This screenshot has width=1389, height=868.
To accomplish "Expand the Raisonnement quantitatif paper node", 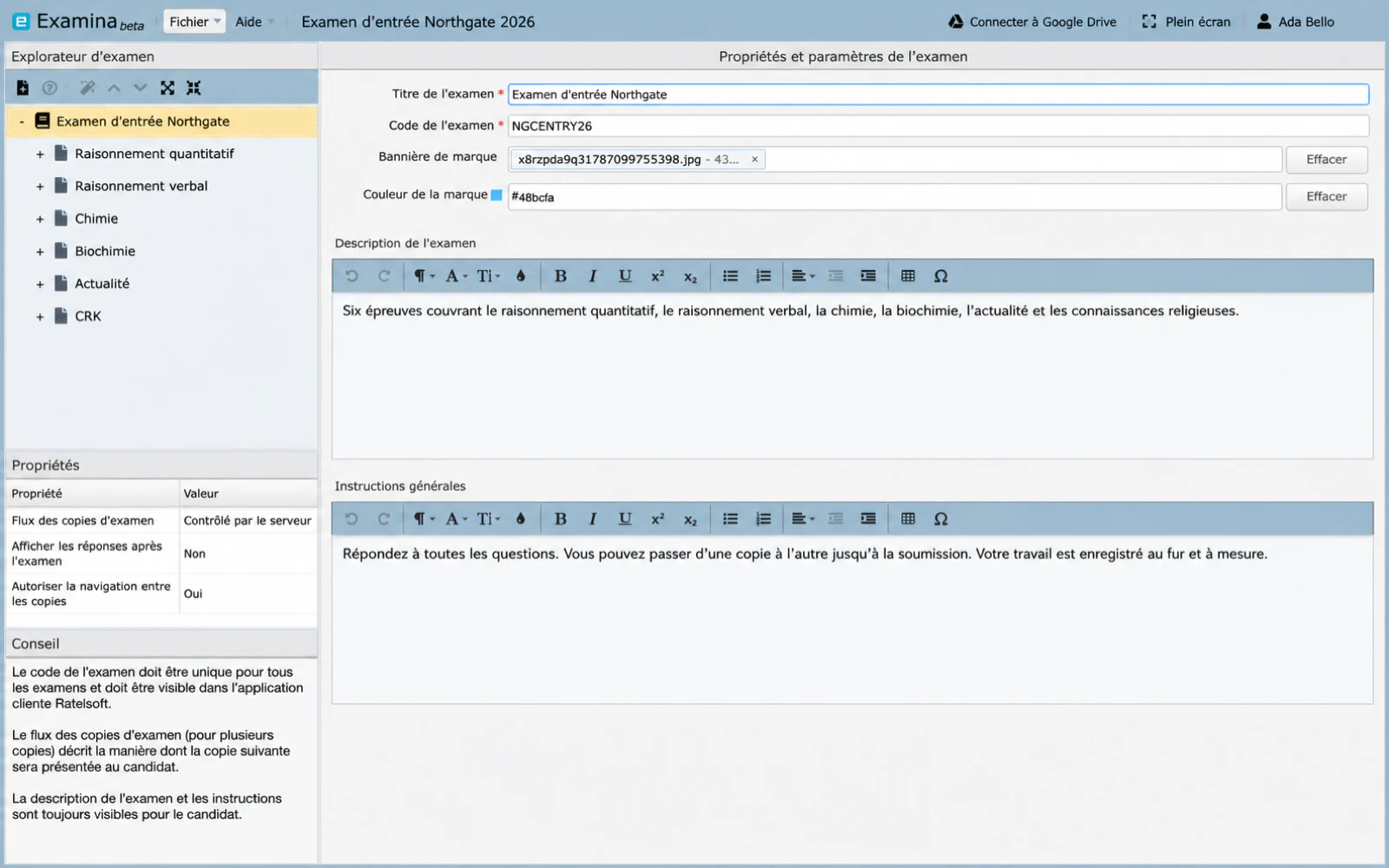I will click(x=40, y=155).
